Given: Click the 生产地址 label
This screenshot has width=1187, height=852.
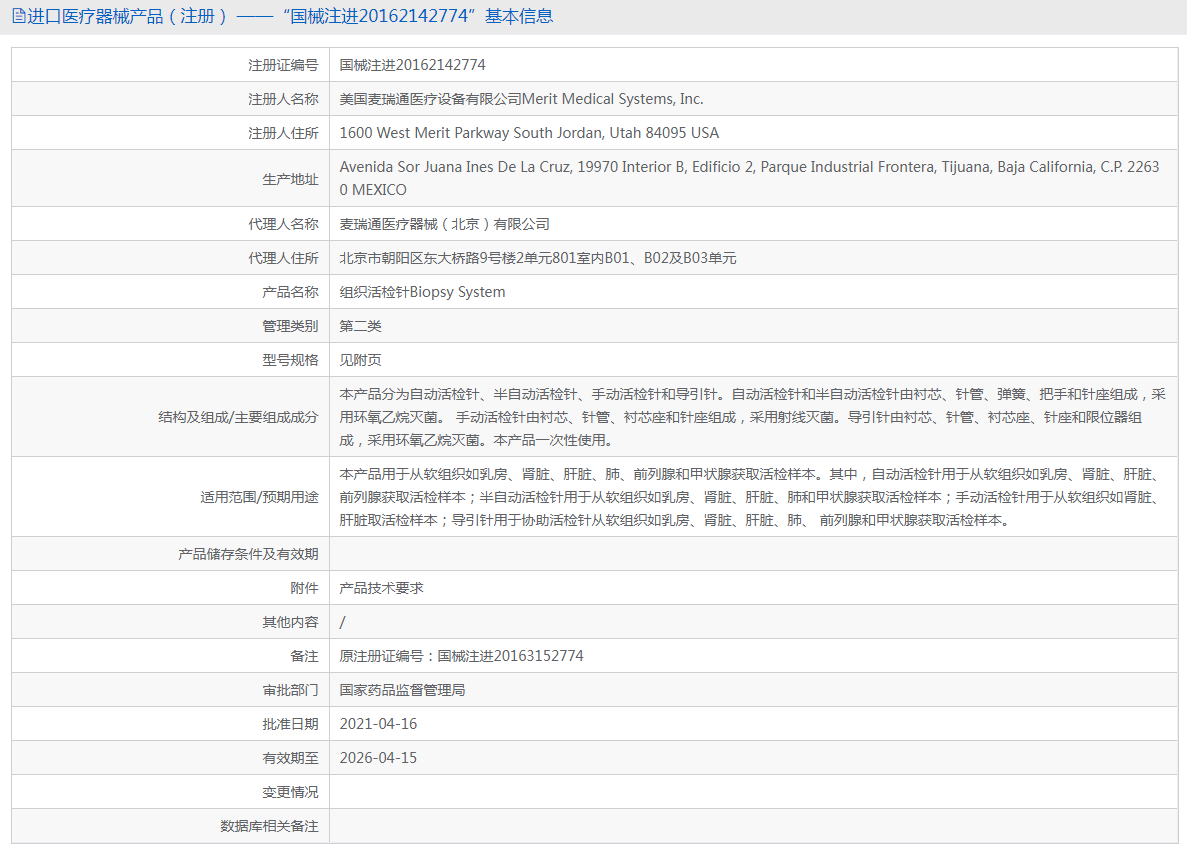Looking at the screenshot, I should coord(290,179).
